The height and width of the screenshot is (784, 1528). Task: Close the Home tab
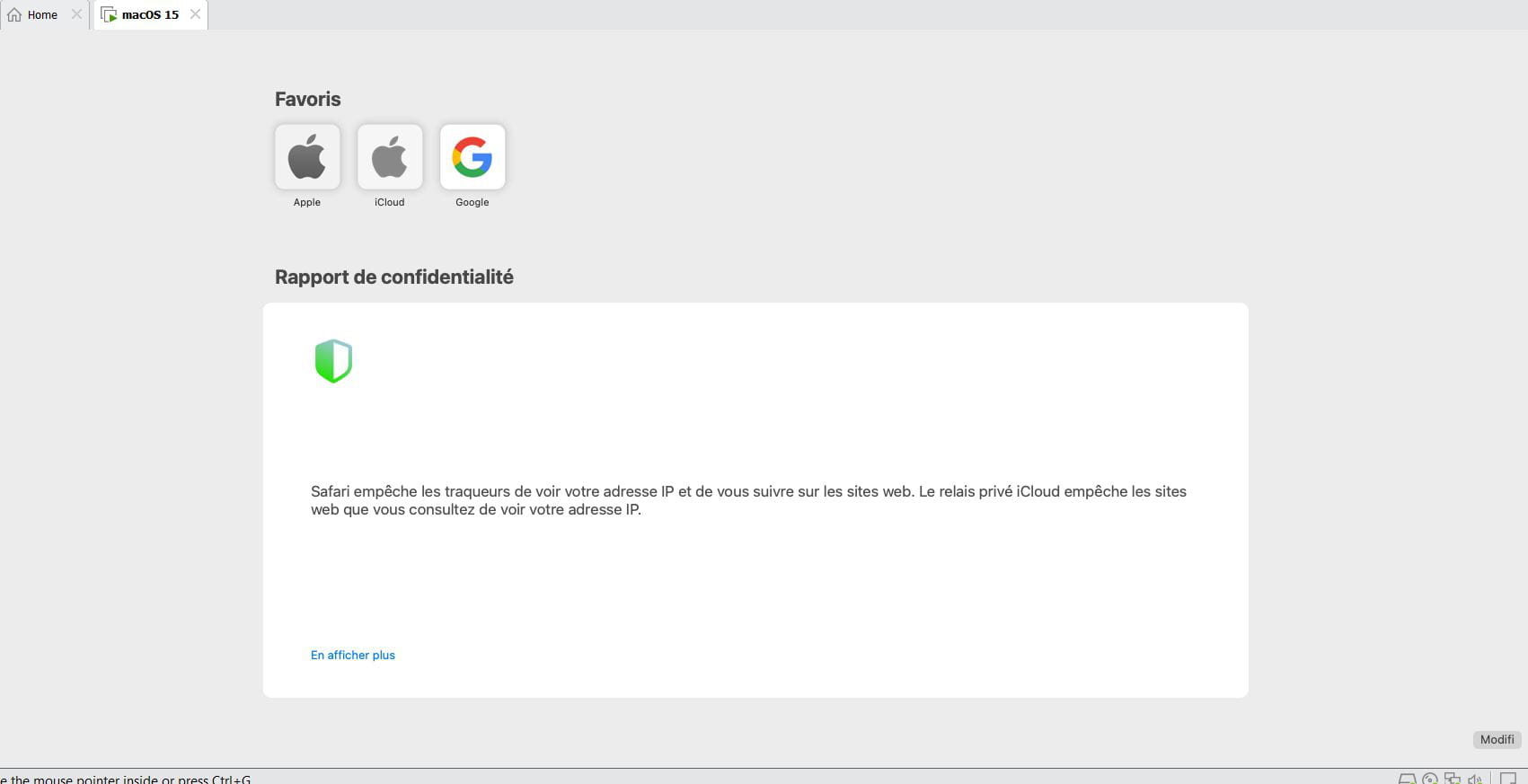coord(76,14)
